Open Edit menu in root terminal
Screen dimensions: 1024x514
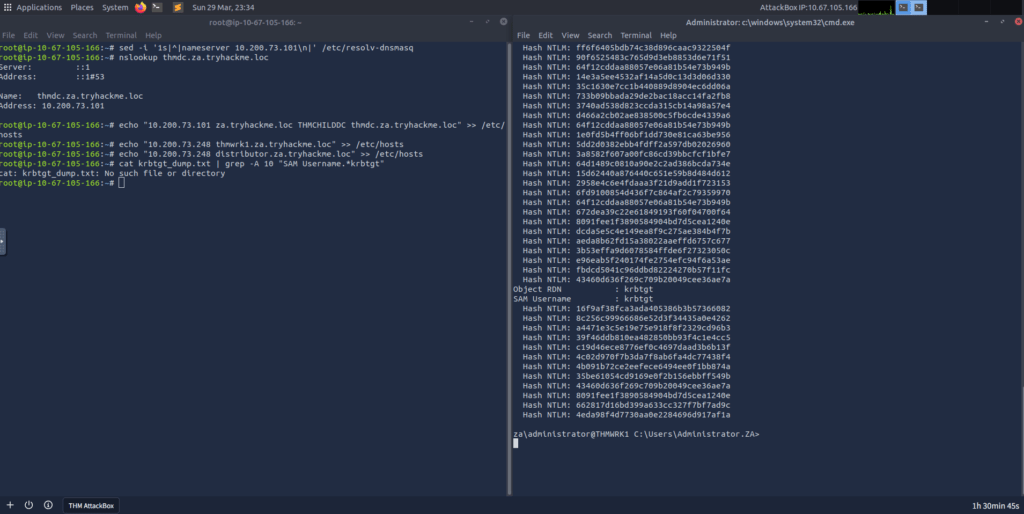[31, 35]
